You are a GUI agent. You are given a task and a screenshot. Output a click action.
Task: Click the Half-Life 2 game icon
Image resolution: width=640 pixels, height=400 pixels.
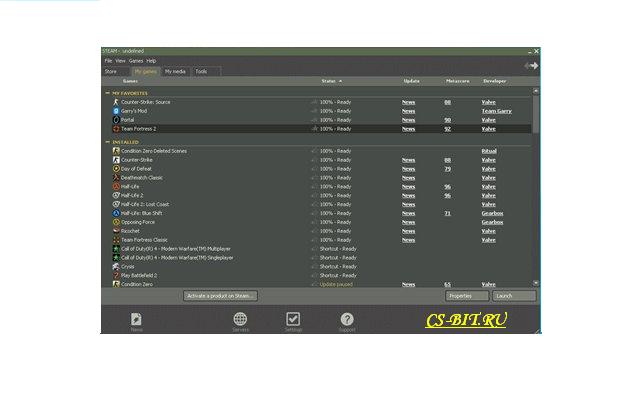(x=116, y=196)
